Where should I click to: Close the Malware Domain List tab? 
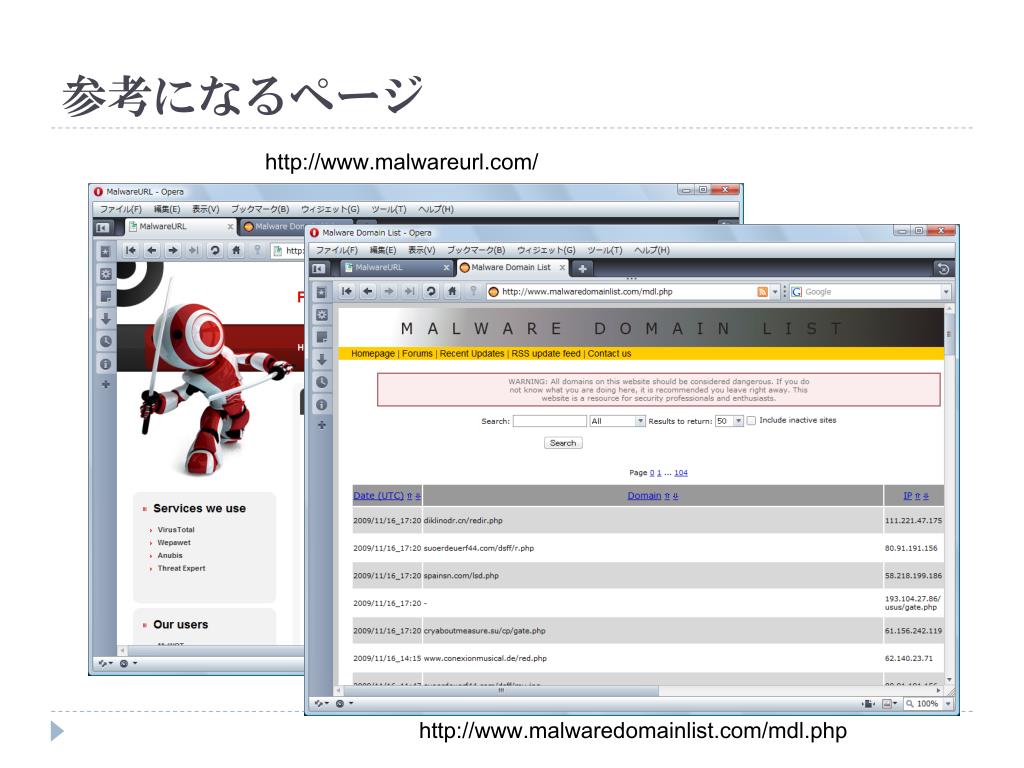click(x=562, y=268)
